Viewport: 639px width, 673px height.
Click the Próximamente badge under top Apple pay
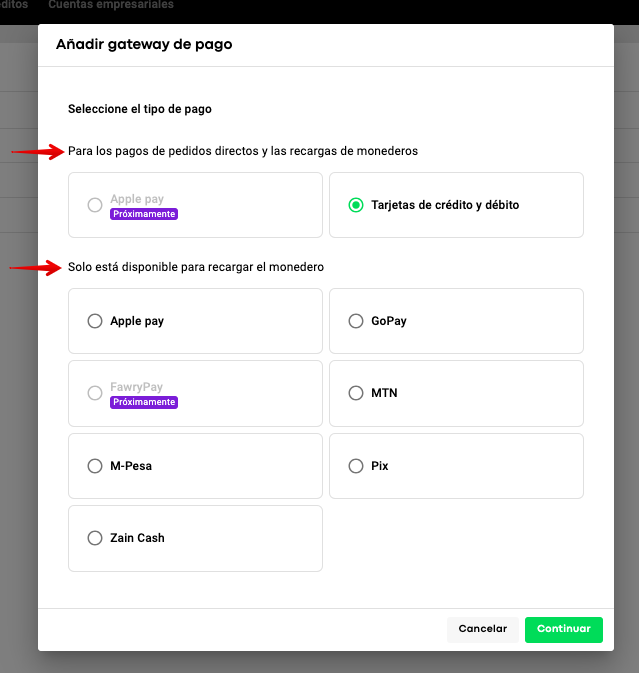144,214
